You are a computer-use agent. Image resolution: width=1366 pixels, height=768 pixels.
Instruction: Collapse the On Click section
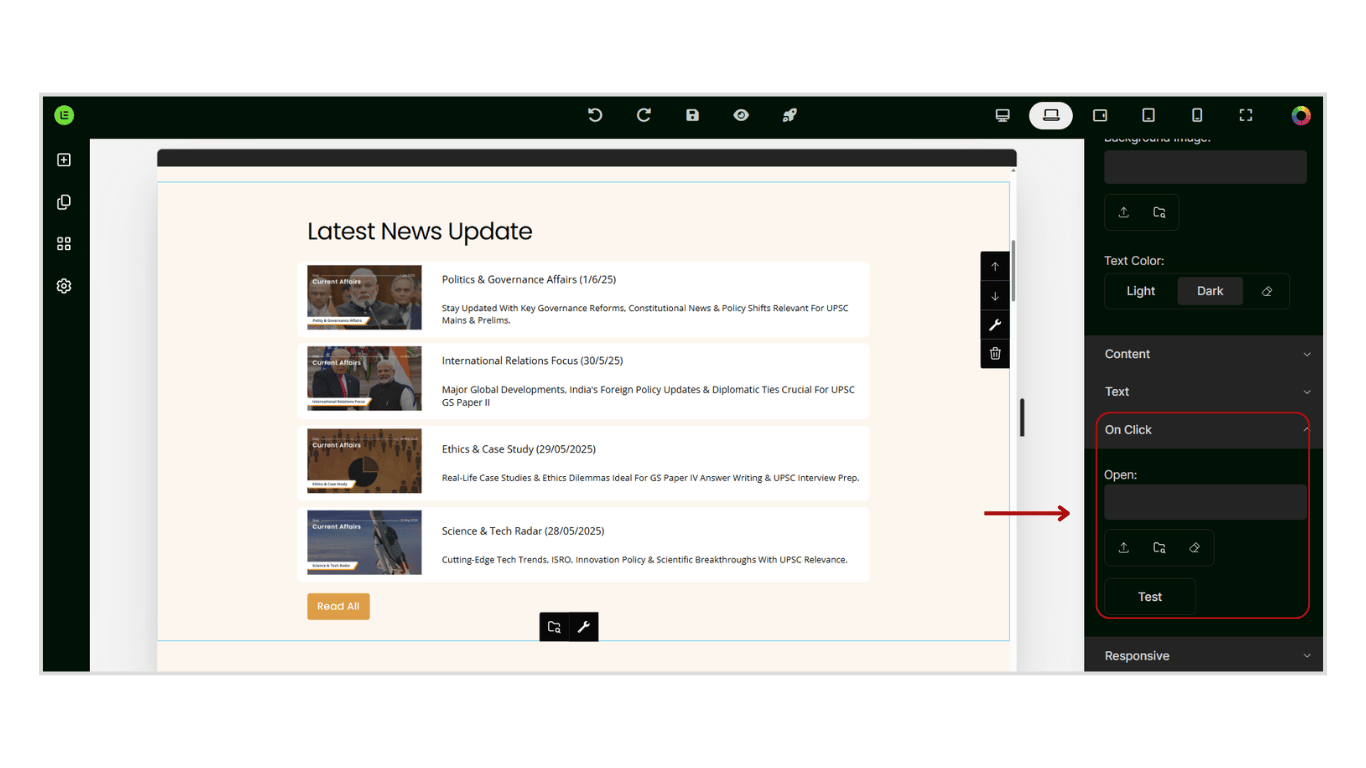pyautogui.click(x=1204, y=430)
